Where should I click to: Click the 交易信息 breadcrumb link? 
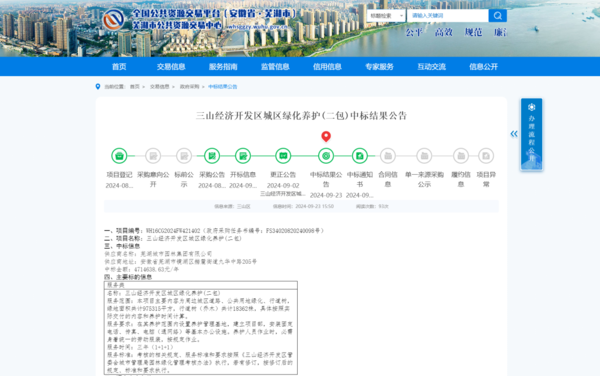[x=160, y=87]
